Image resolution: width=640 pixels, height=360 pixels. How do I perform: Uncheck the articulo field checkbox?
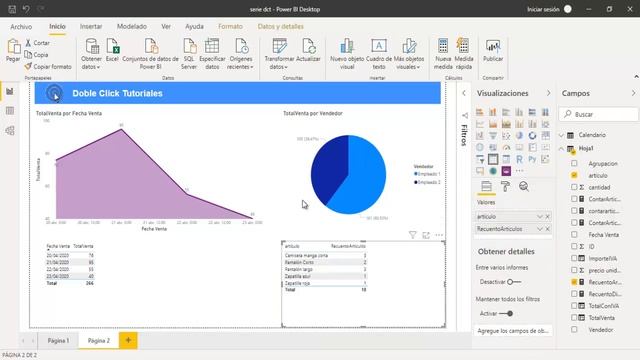(x=574, y=175)
